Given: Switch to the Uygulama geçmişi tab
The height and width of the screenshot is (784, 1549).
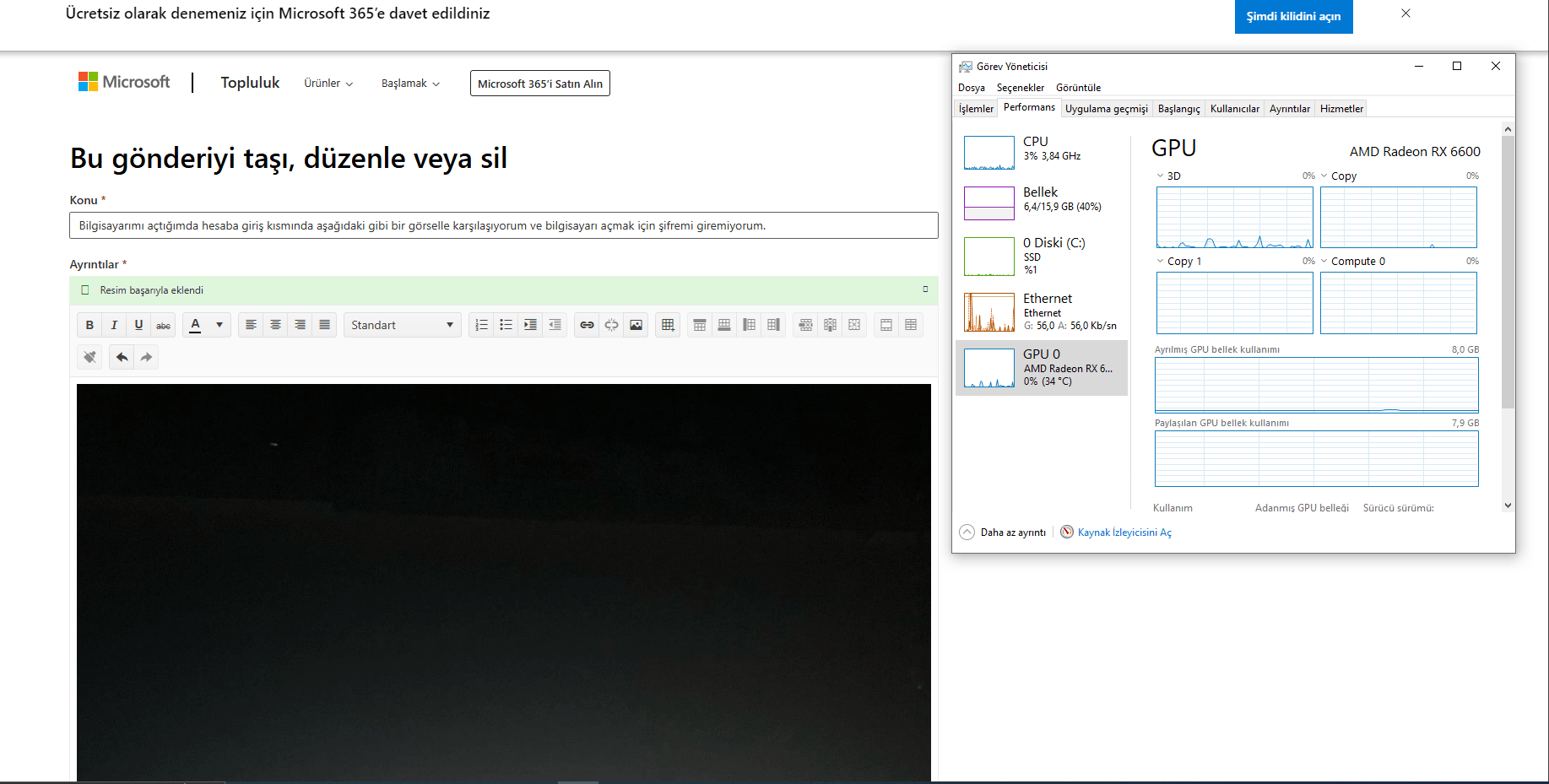Looking at the screenshot, I should [1107, 109].
